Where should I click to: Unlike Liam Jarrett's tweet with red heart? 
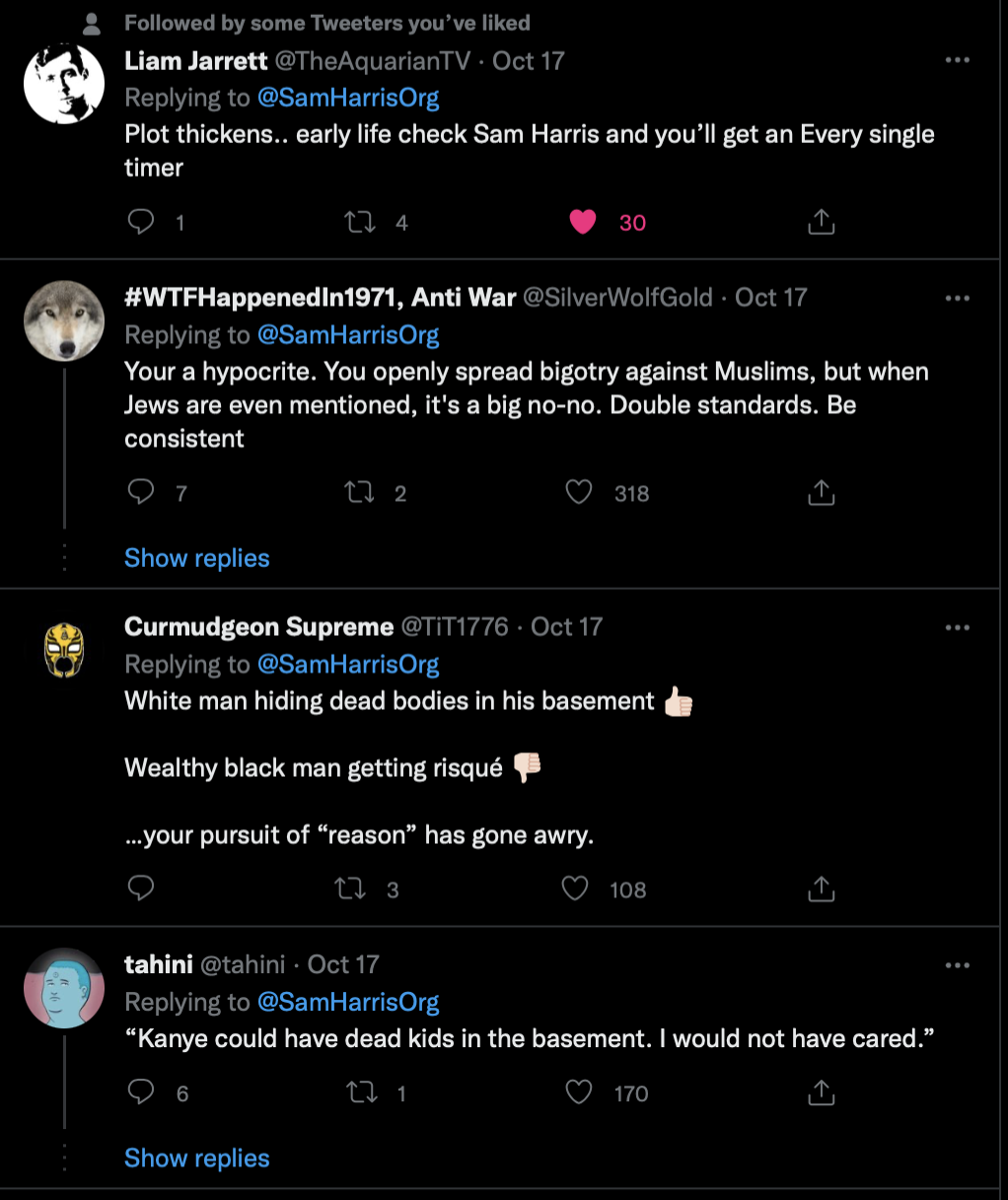(x=583, y=222)
